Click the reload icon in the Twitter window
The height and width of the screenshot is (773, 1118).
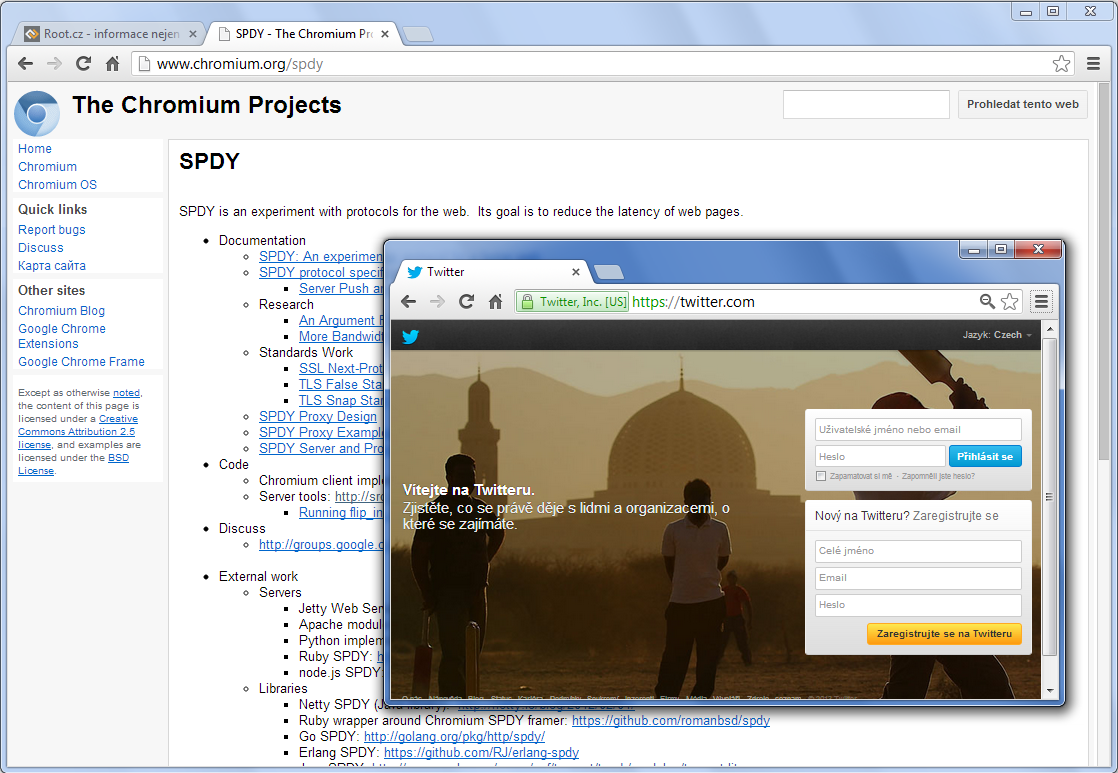click(x=465, y=301)
